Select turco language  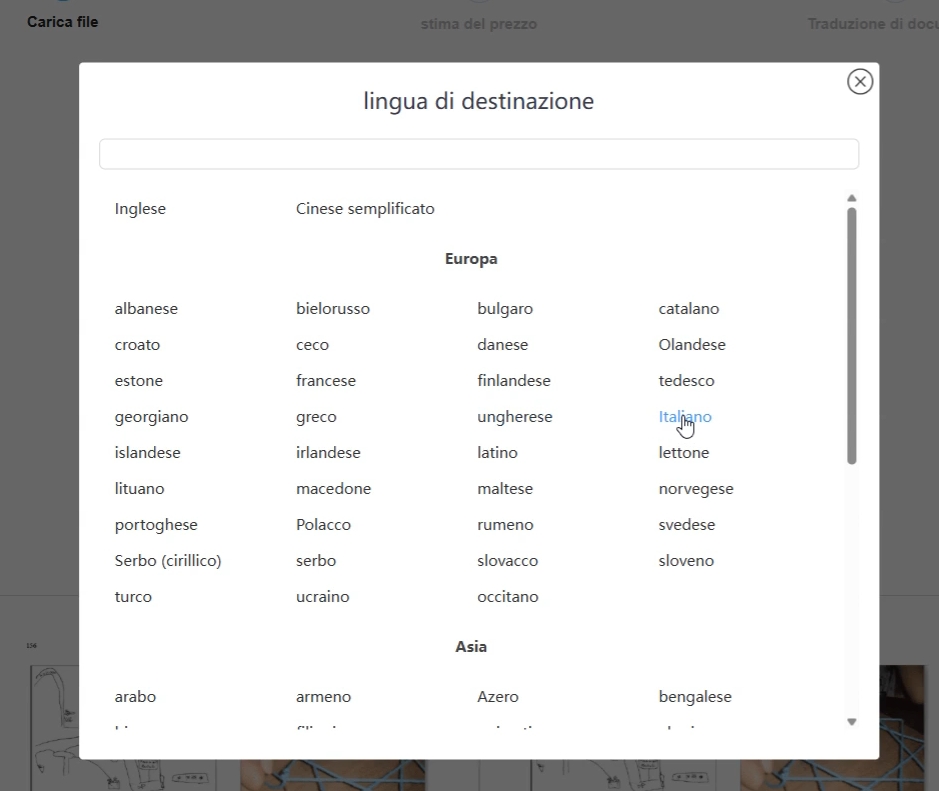pyautogui.click(x=133, y=596)
